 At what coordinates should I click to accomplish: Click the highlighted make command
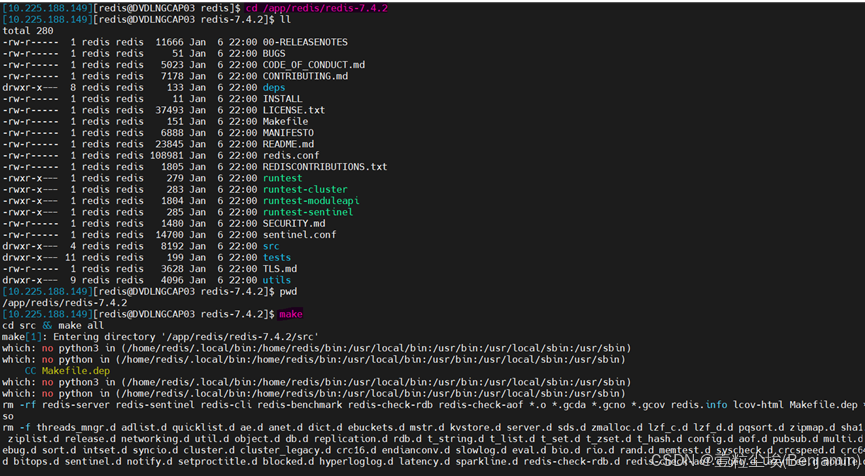coord(291,314)
